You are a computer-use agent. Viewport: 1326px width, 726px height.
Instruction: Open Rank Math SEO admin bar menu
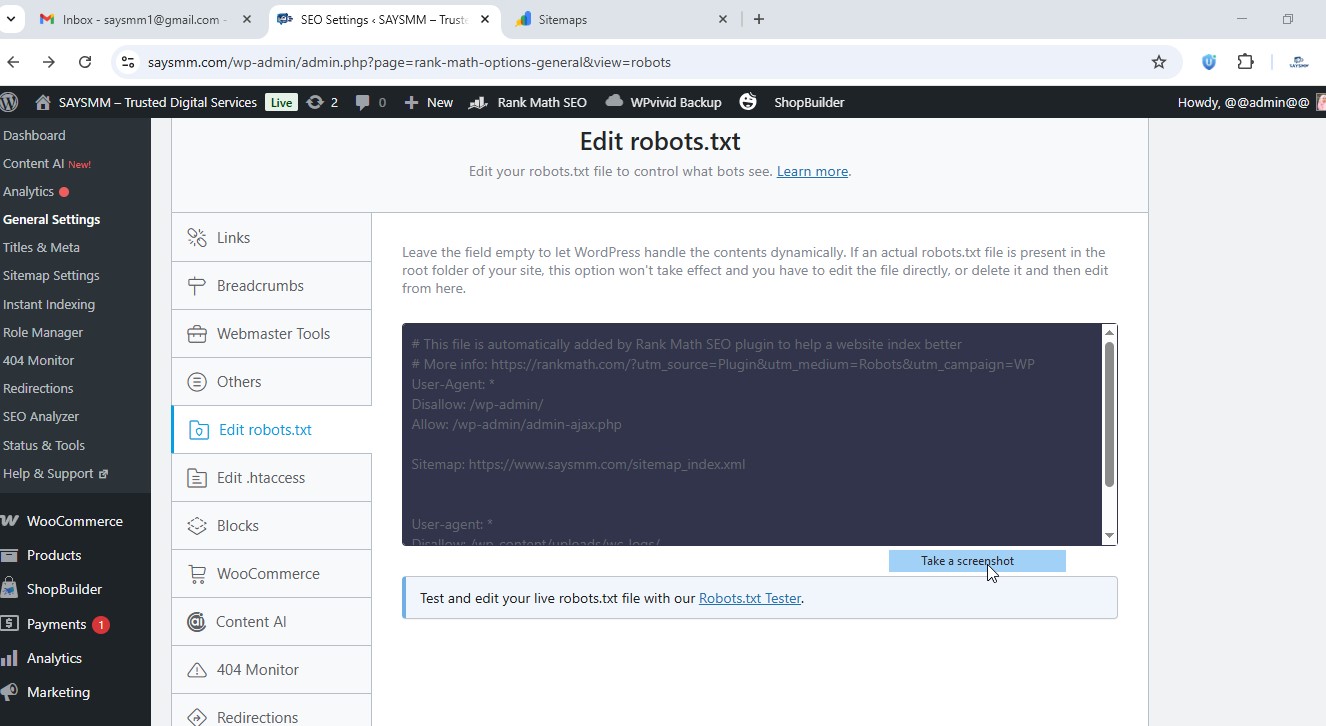[x=528, y=102]
